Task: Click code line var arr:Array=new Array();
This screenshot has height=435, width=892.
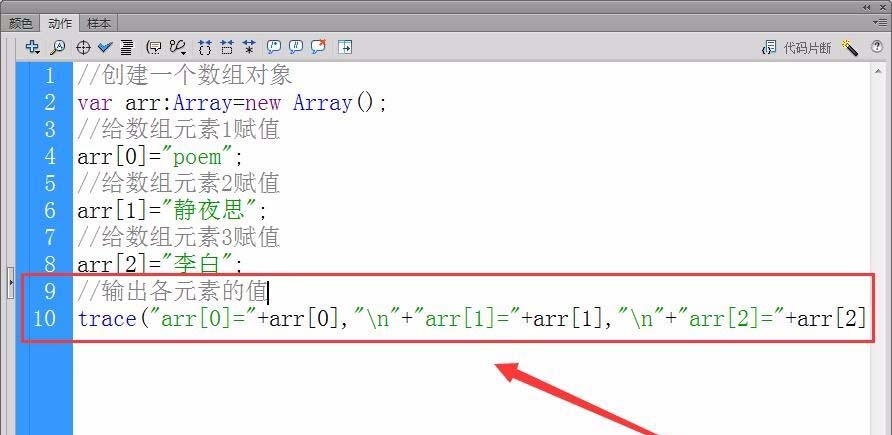Action: pyautogui.click(x=232, y=103)
